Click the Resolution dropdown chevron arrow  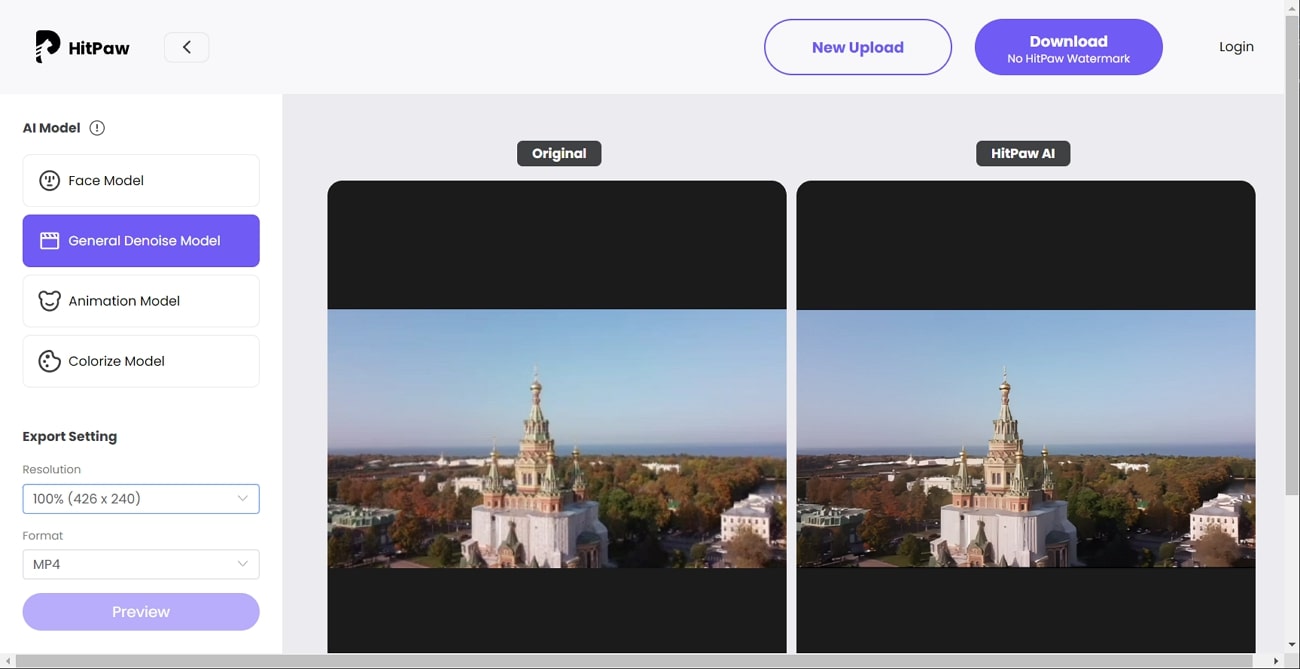pos(242,498)
